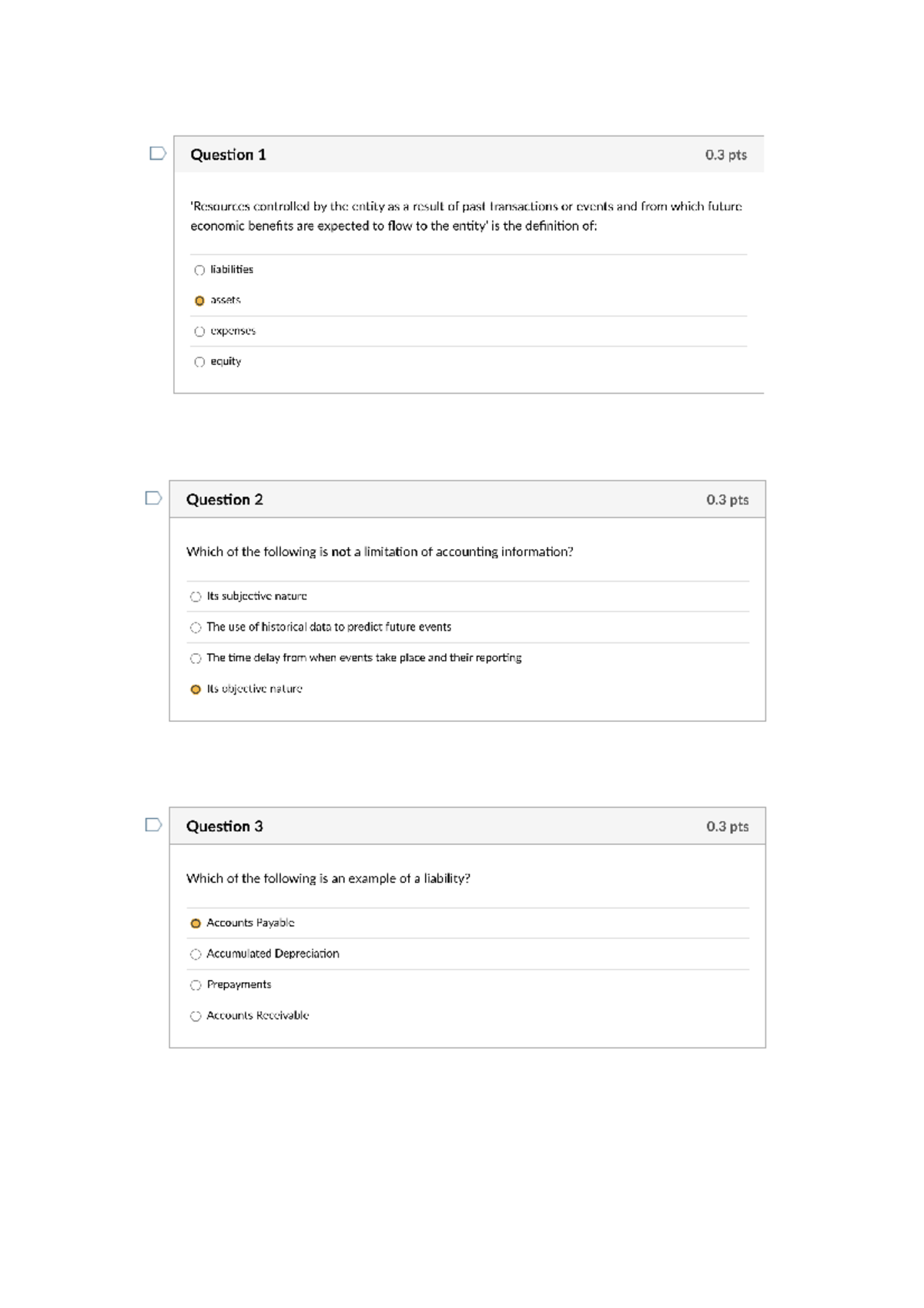Click the 'Question 2' header title
Screen dimensions: 924x1308
pyautogui.click(x=224, y=500)
